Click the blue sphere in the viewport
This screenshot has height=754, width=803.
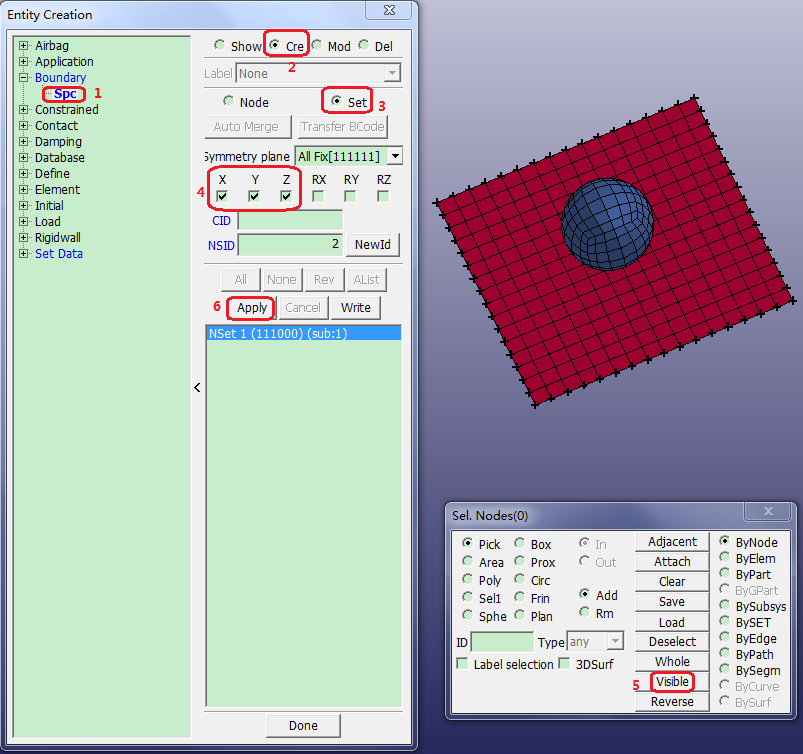click(x=605, y=226)
